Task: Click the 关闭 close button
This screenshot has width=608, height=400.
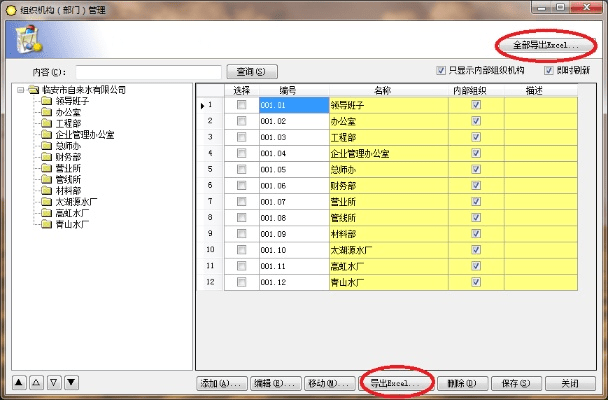Action: (570, 384)
